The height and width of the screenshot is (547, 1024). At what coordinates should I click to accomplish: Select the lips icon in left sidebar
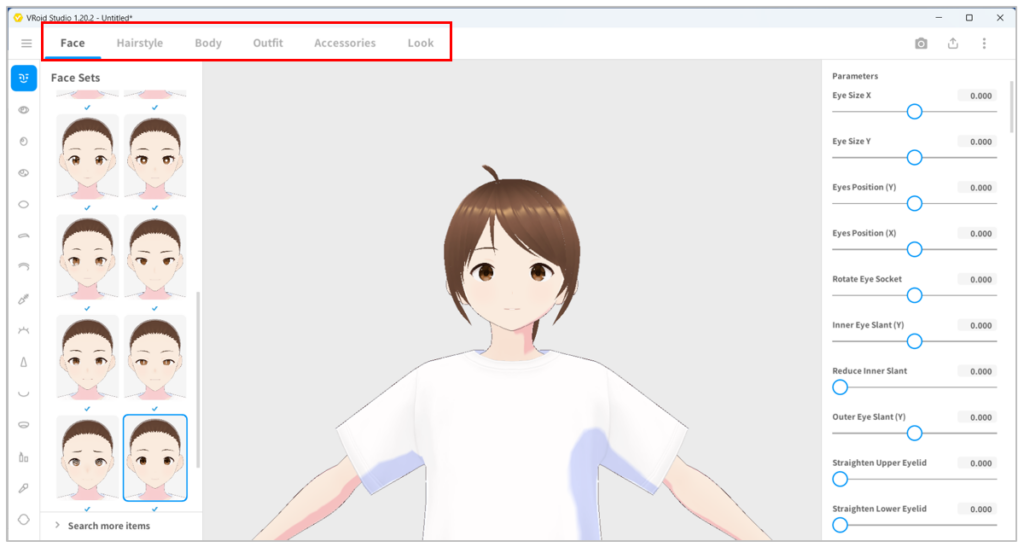pos(24,424)
